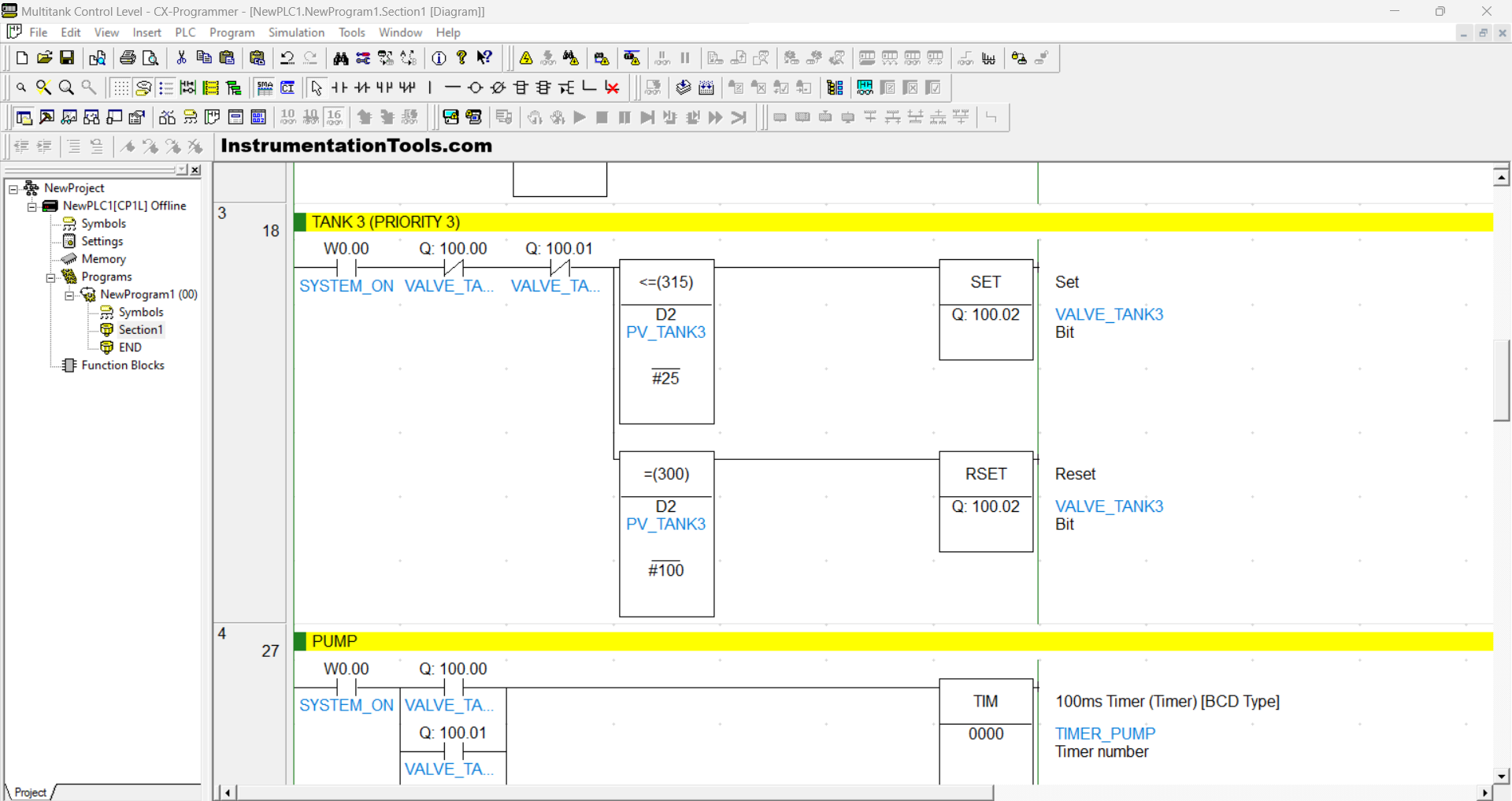Open the About information icon
The height and width of the screenshot is (801, 1512).
(439, 58)
